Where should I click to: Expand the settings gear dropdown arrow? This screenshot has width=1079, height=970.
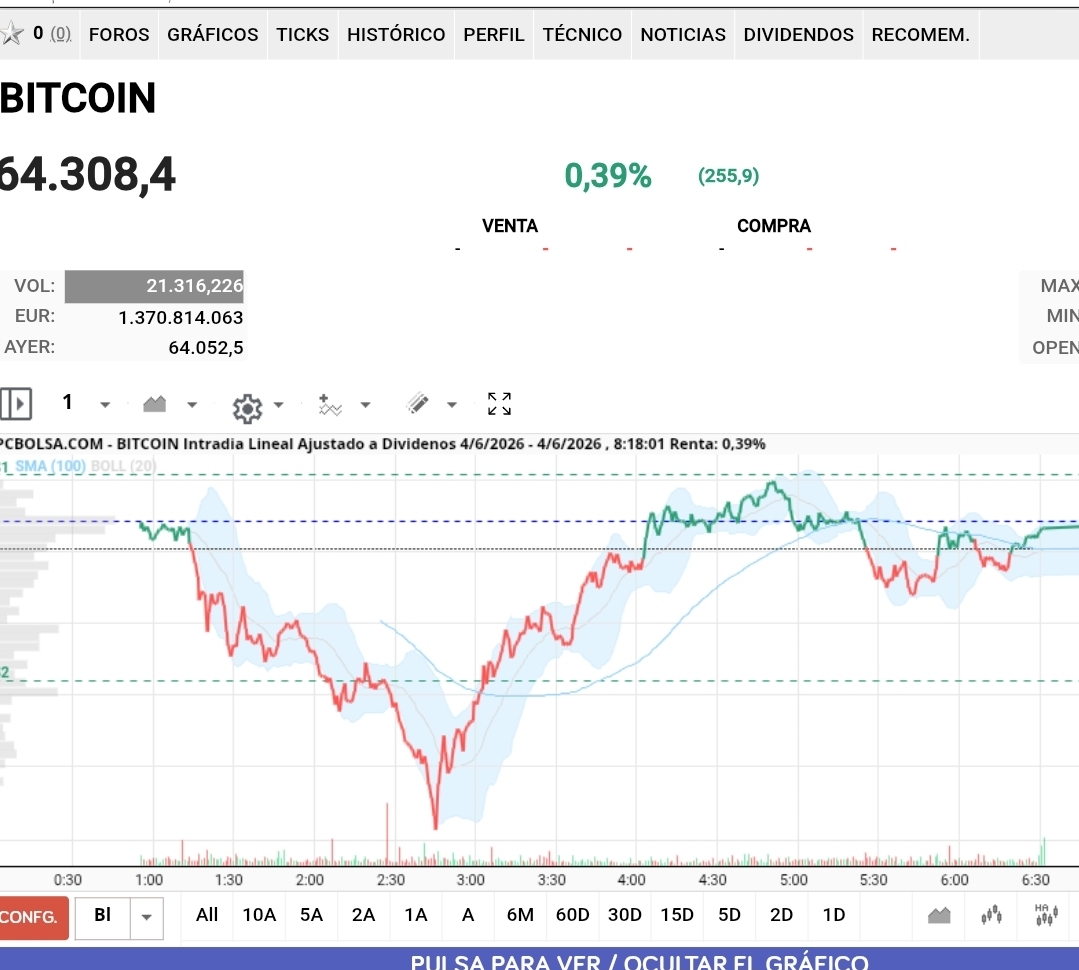coord(279,405)
